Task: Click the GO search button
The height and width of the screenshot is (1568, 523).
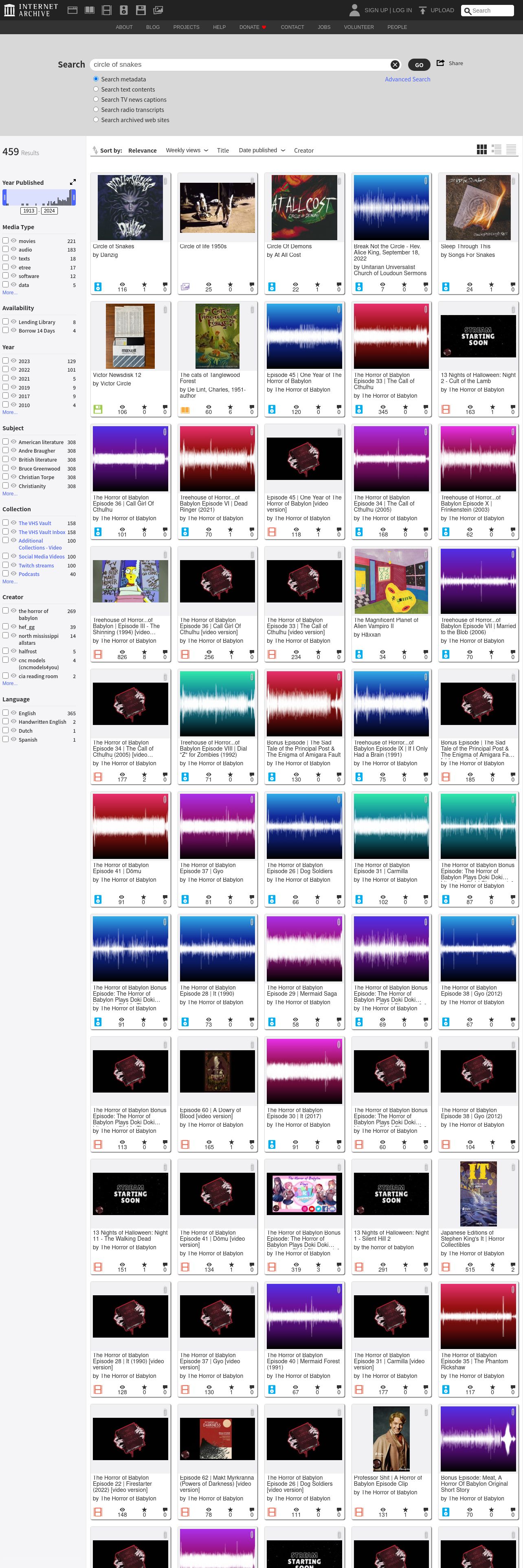Action: click(x=419, y=65)
